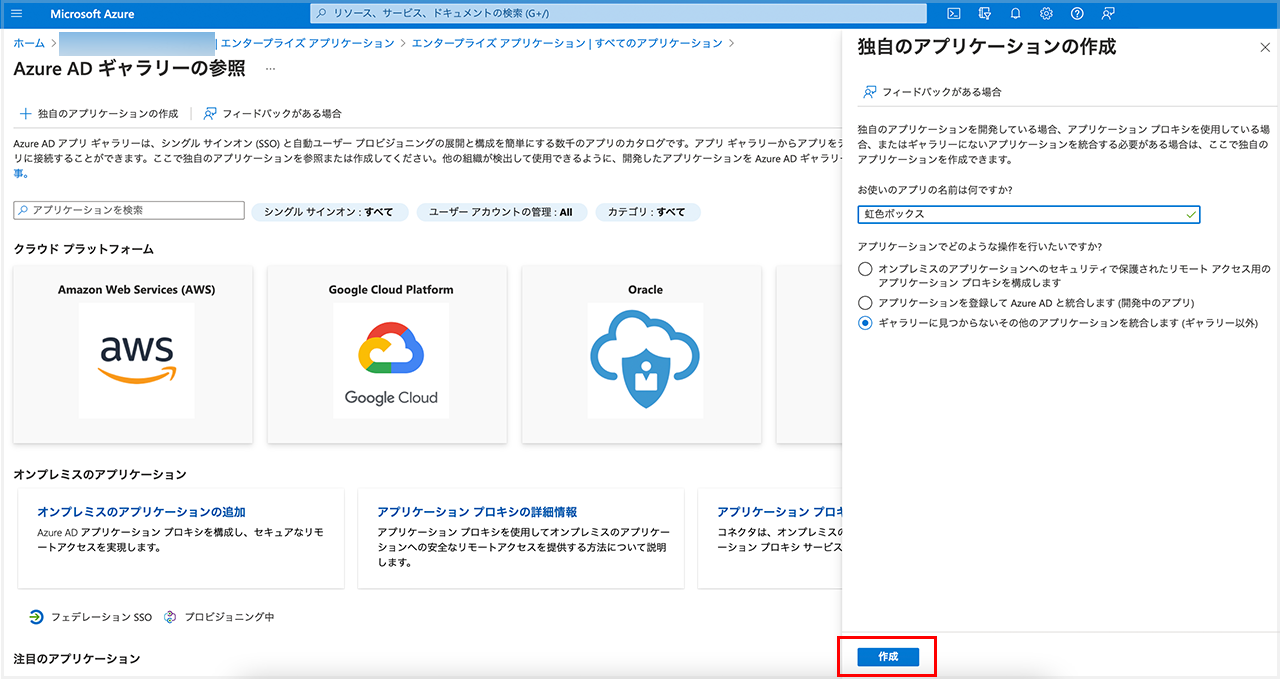The width and height of the screenshot is (1280, 679).
Task: Open the directories and subscriptions filter icon
Action: coord(985,14)
